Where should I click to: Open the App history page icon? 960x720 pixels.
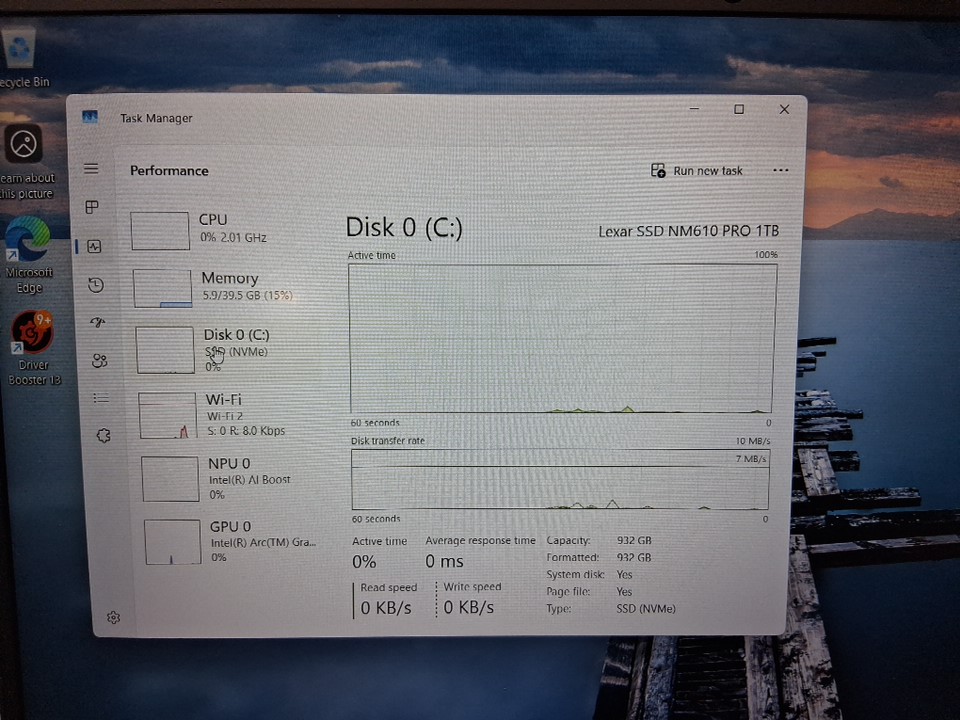coord(95,285)
